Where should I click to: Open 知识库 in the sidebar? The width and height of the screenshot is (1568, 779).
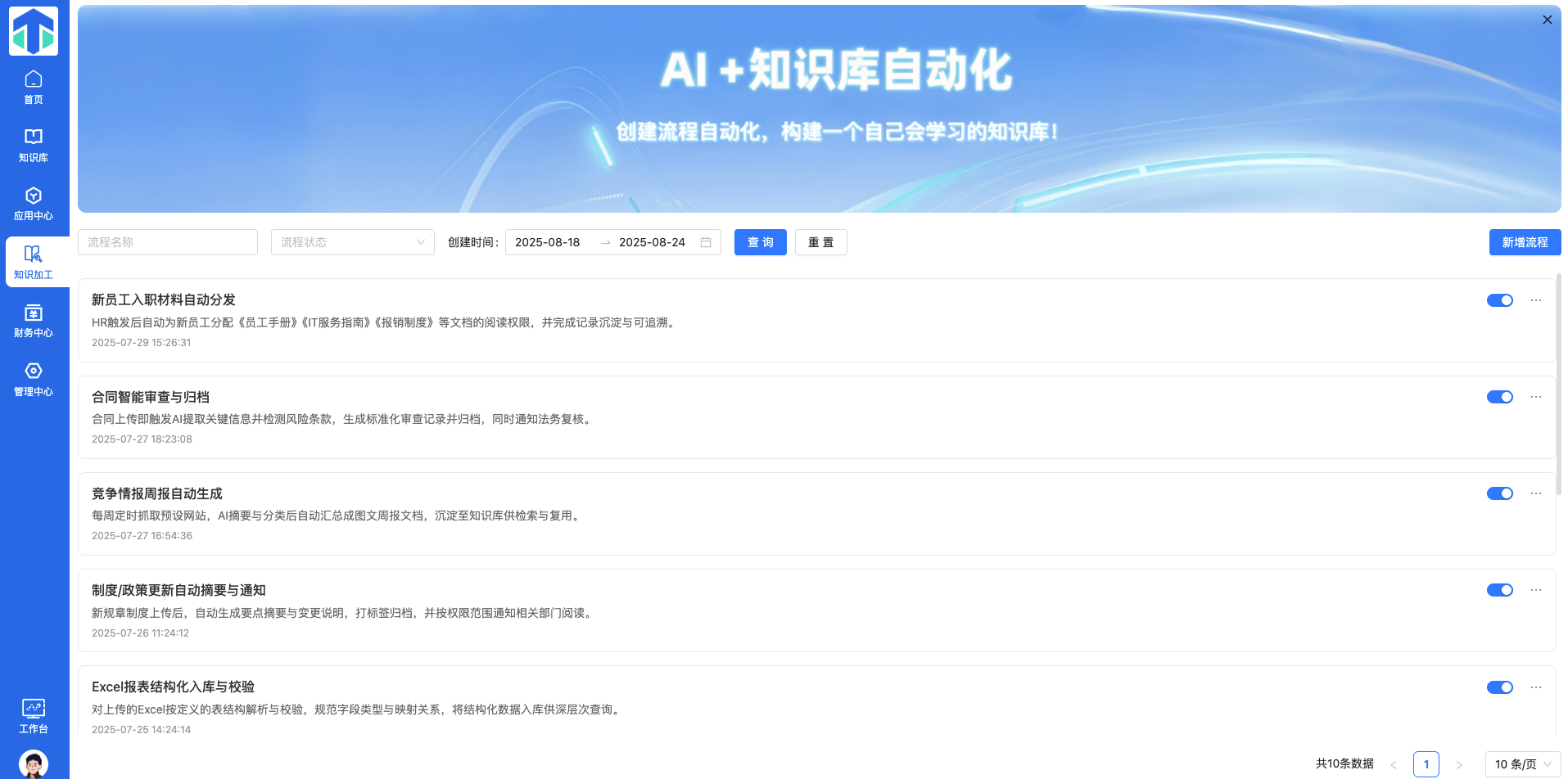tap(34, 146)
